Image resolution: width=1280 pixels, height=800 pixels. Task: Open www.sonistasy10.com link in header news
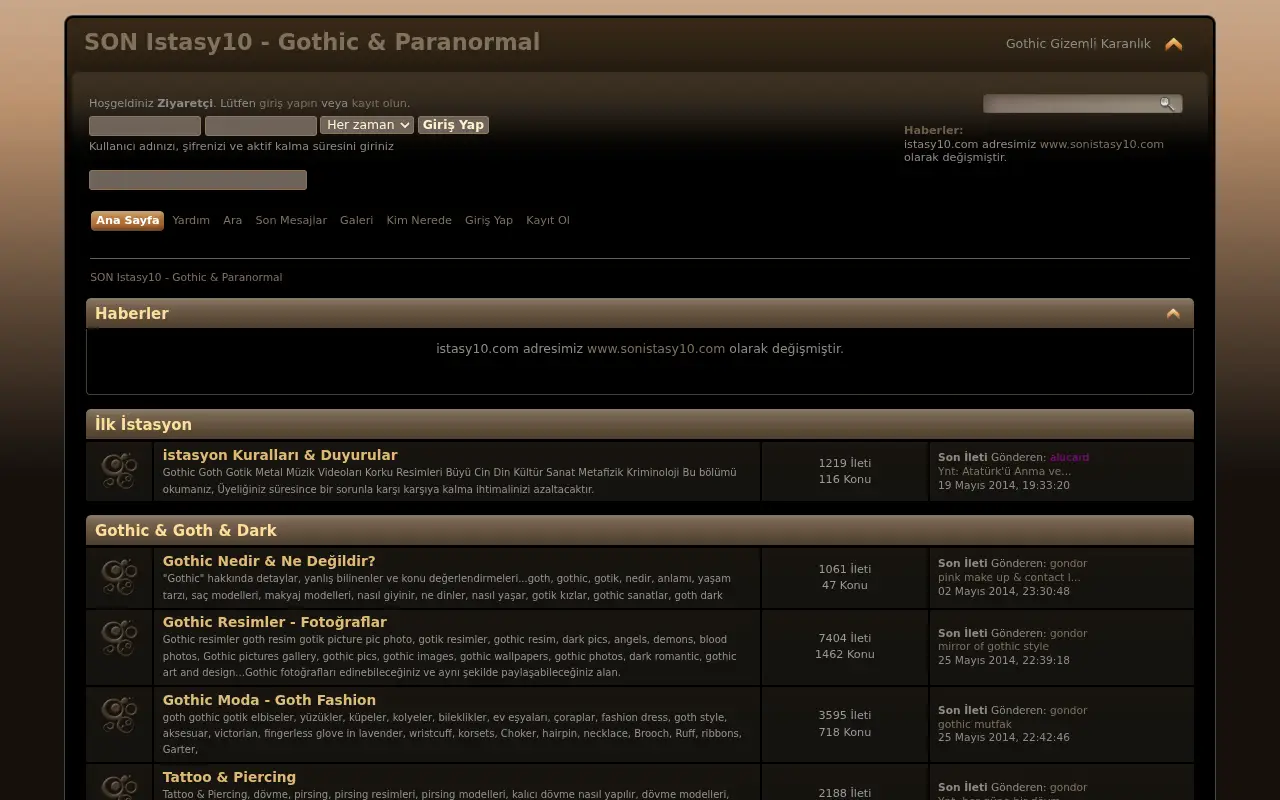click(x=1102, y=144)
